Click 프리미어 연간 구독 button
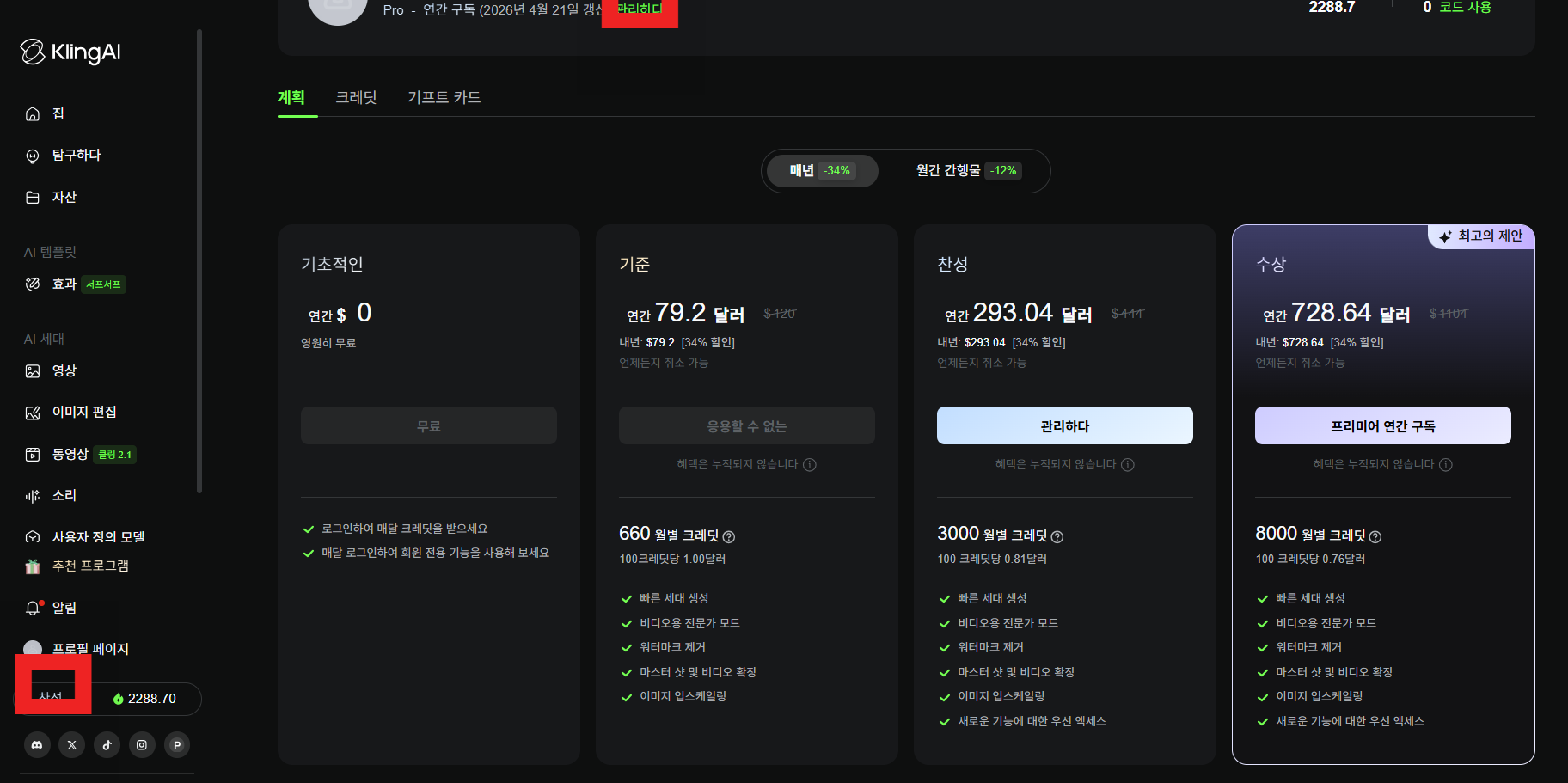 coord(1383,425)
